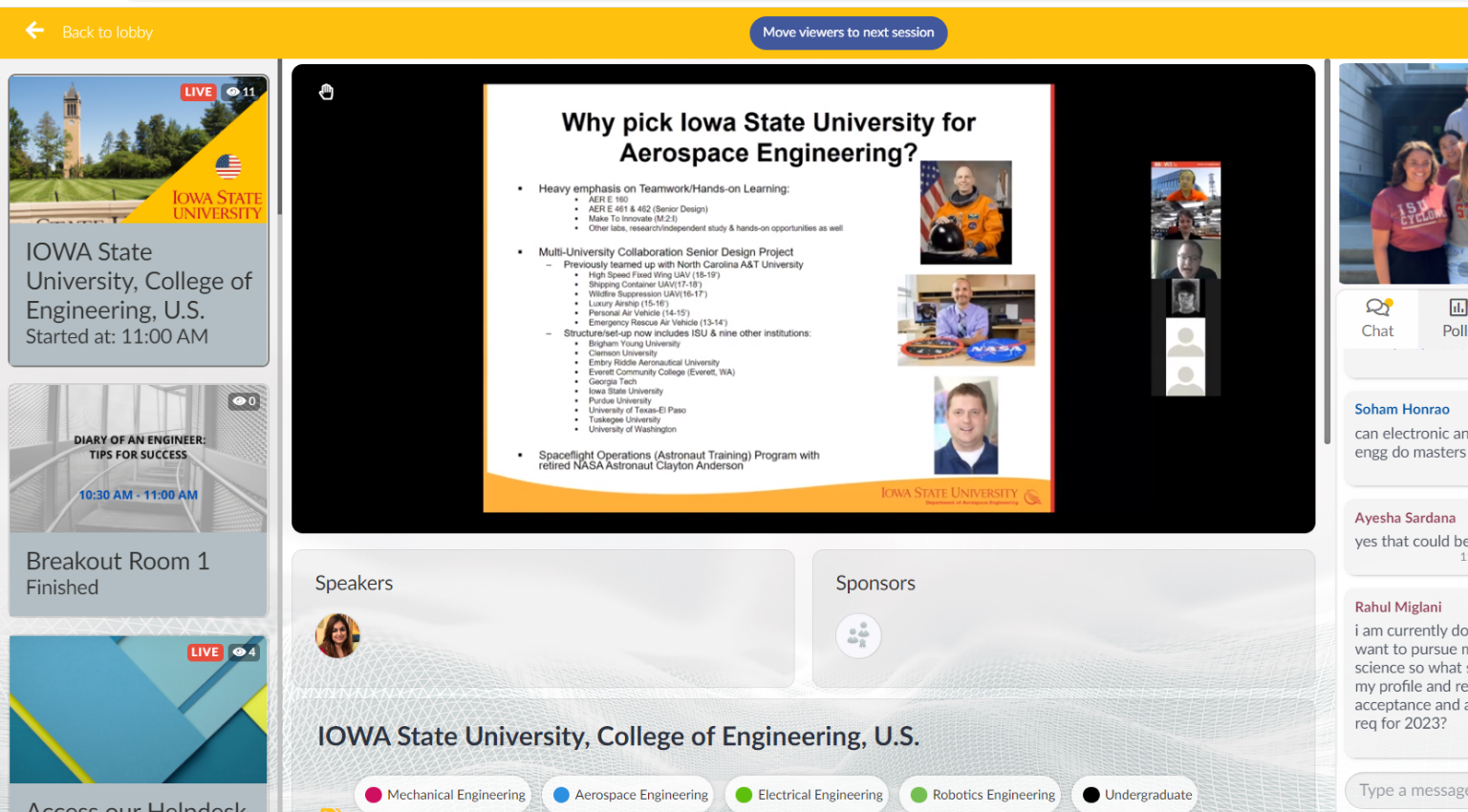Image resolution: width=1468 pixels, height=812 pixels.
Task: Click the raise hand icon on video
Action: (x=327, y=92)
